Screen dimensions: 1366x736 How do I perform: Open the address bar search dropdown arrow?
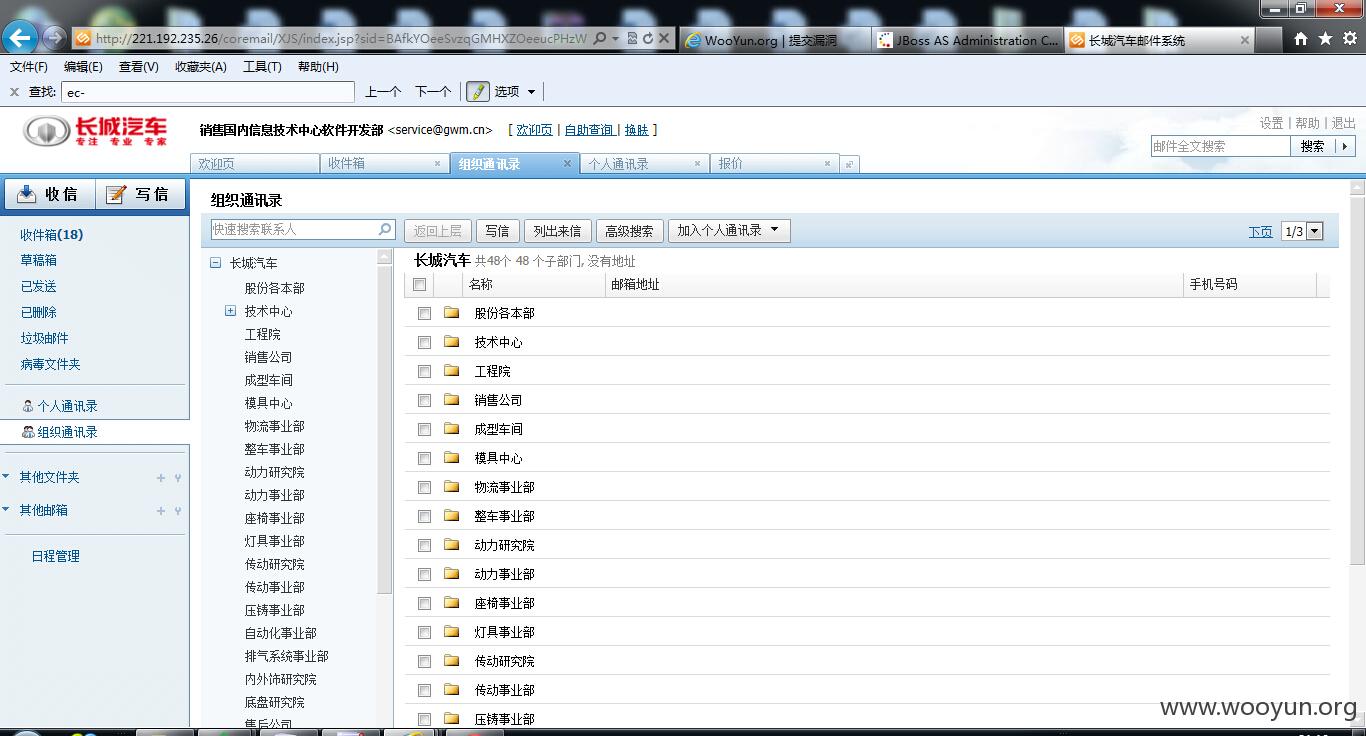pyautogui.click(x=615, y=38)
